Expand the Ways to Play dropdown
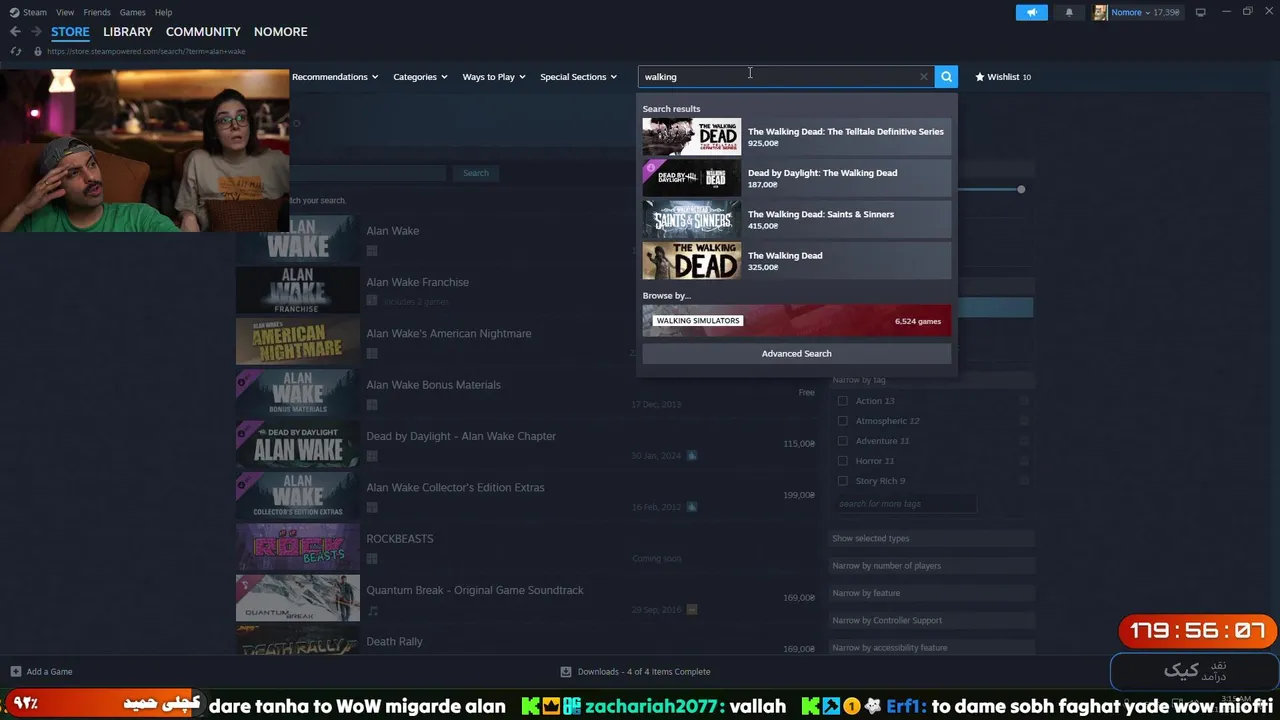 (494, 77)
